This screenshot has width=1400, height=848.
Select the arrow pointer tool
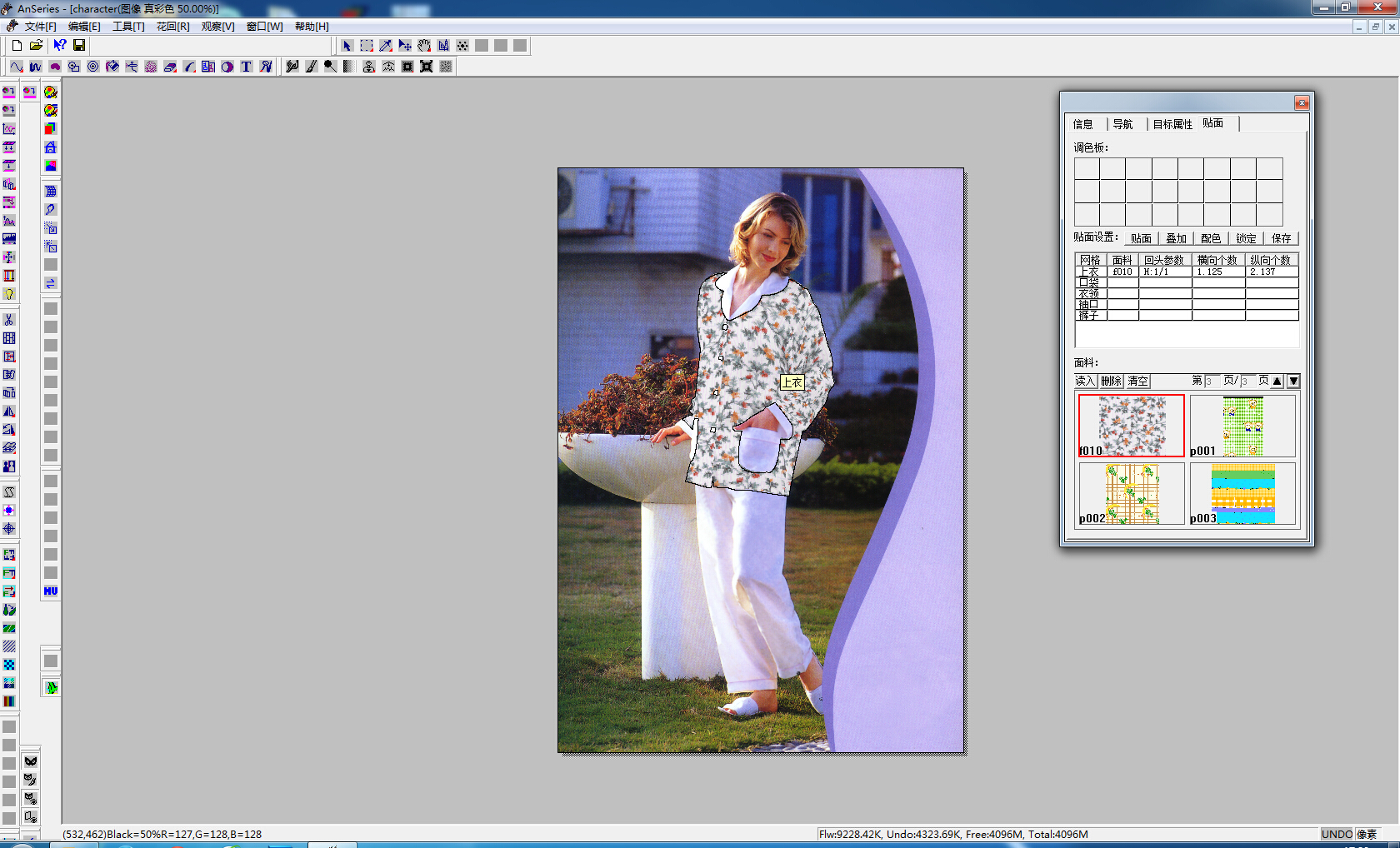[347, 46]
